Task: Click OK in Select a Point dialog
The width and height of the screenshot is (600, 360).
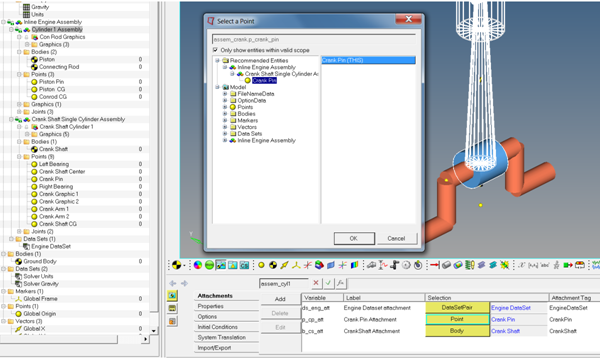Action: pos(354,238)
